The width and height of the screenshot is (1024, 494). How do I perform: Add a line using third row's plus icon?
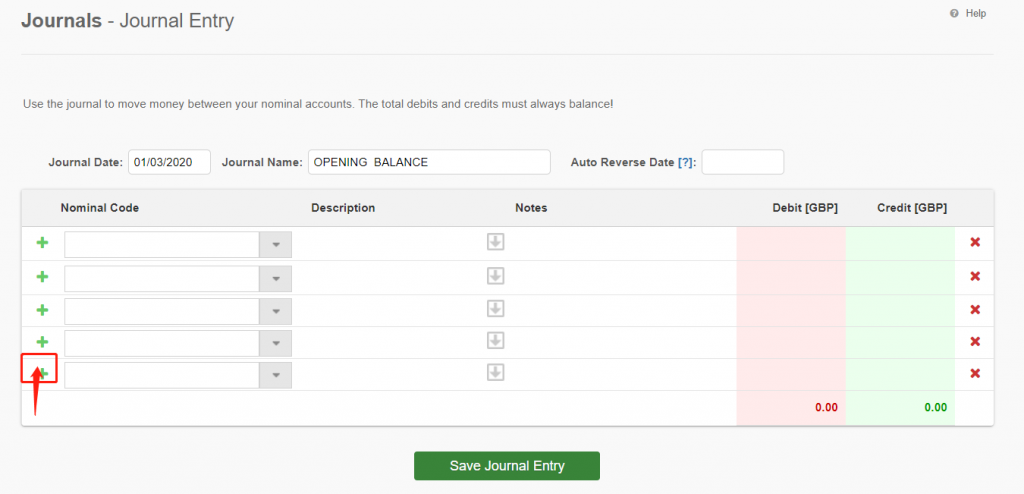click(42, 310)
